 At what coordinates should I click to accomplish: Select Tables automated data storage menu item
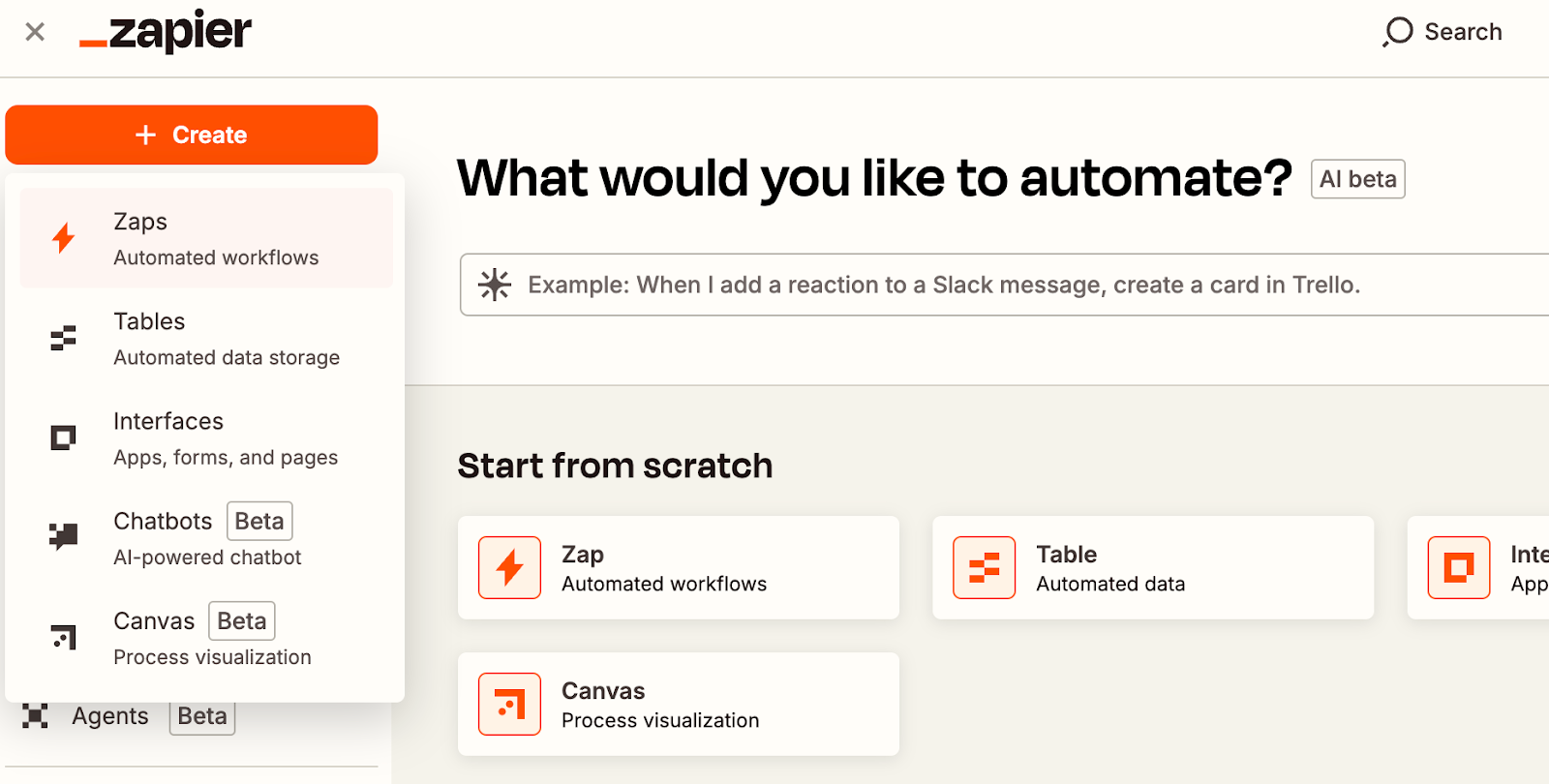click(226, 339)
